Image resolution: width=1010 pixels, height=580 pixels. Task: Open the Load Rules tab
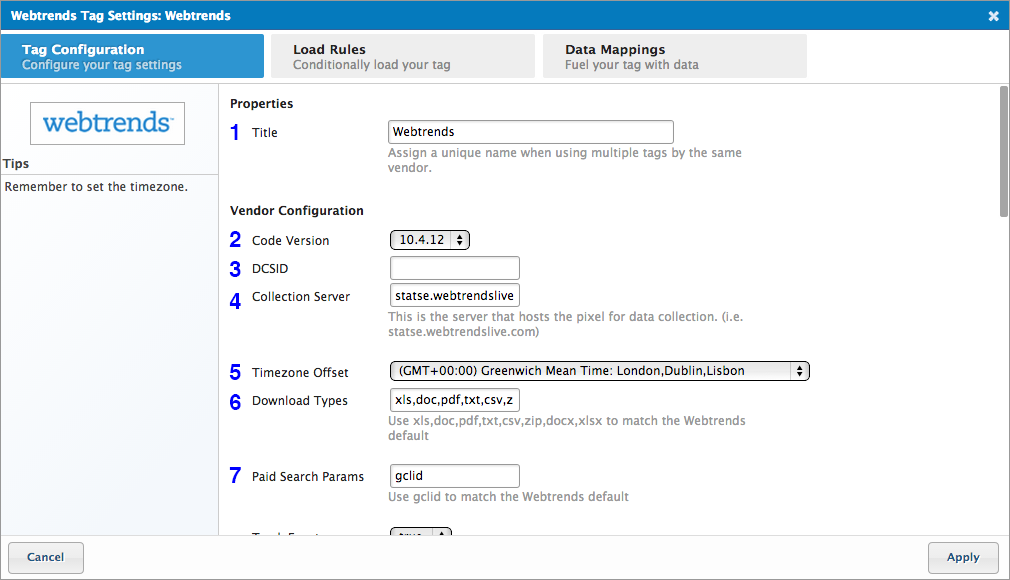[403, 57]
